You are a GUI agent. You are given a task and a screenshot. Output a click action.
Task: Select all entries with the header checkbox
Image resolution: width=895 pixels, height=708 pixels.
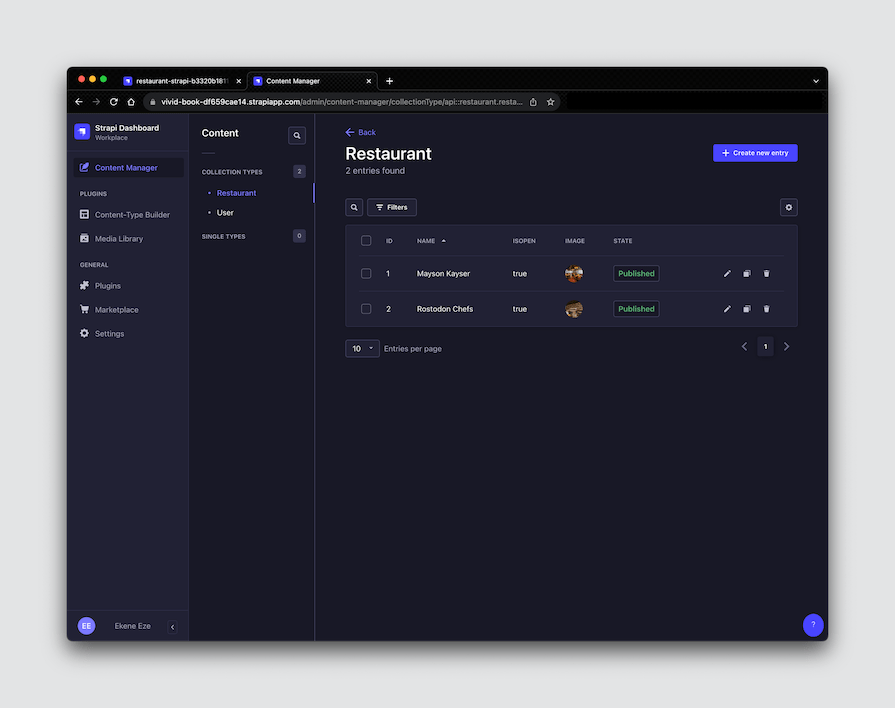pos(366,240)
